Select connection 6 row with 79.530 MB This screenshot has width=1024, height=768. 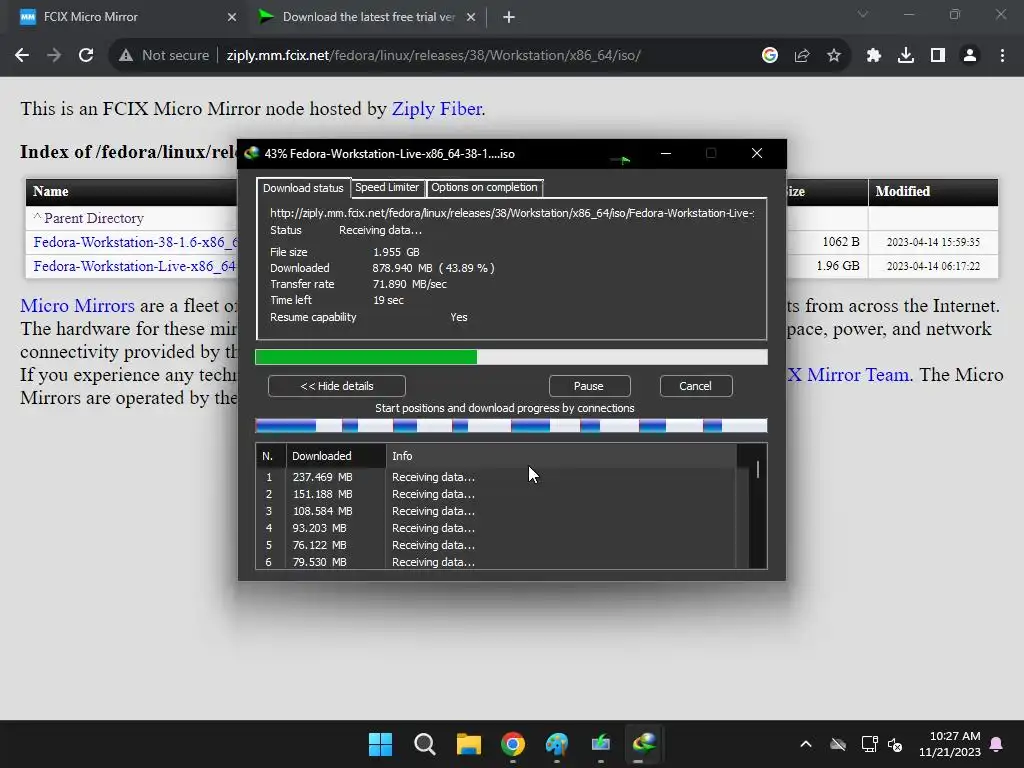496,562
